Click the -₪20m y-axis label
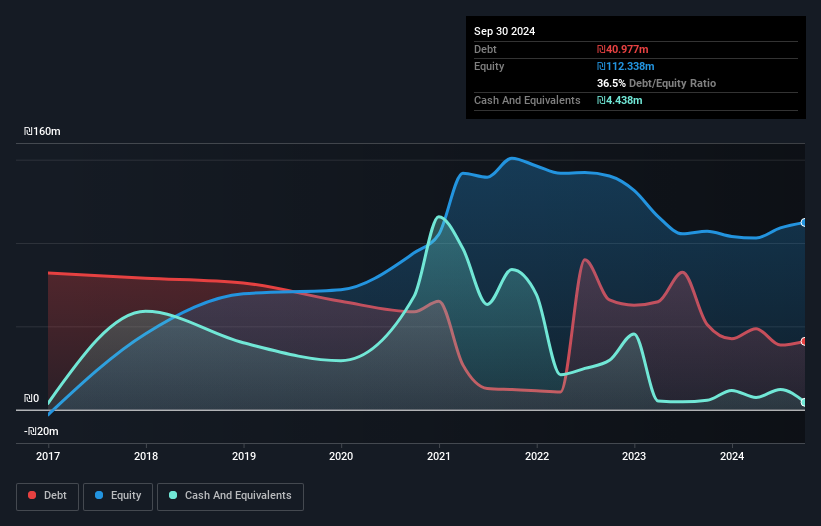Viewport: 821px width, 526px height. pyautogui.click(x=41, y=431)
